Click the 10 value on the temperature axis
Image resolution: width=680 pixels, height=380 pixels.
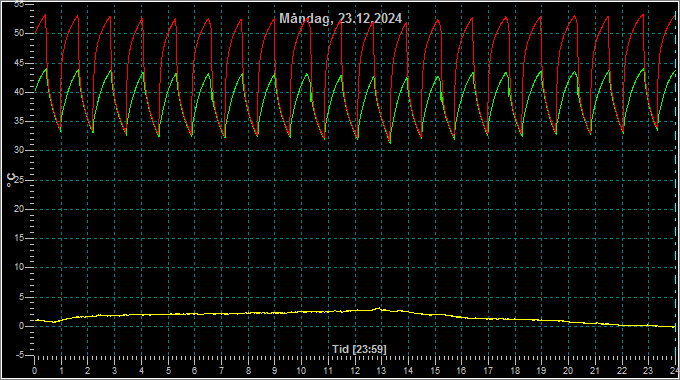(18, 267)
